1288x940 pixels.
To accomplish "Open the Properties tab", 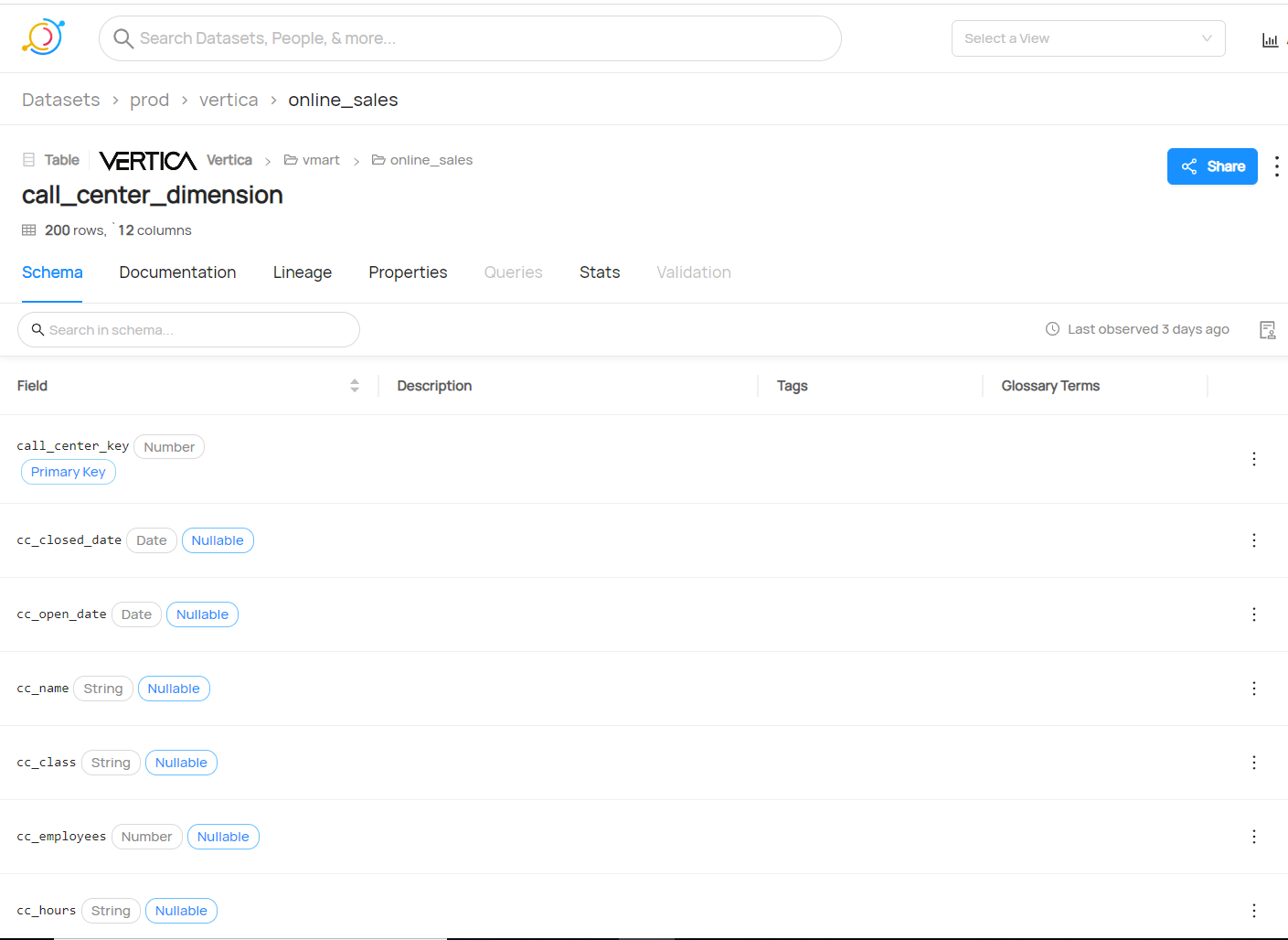I will click(408, 272).
